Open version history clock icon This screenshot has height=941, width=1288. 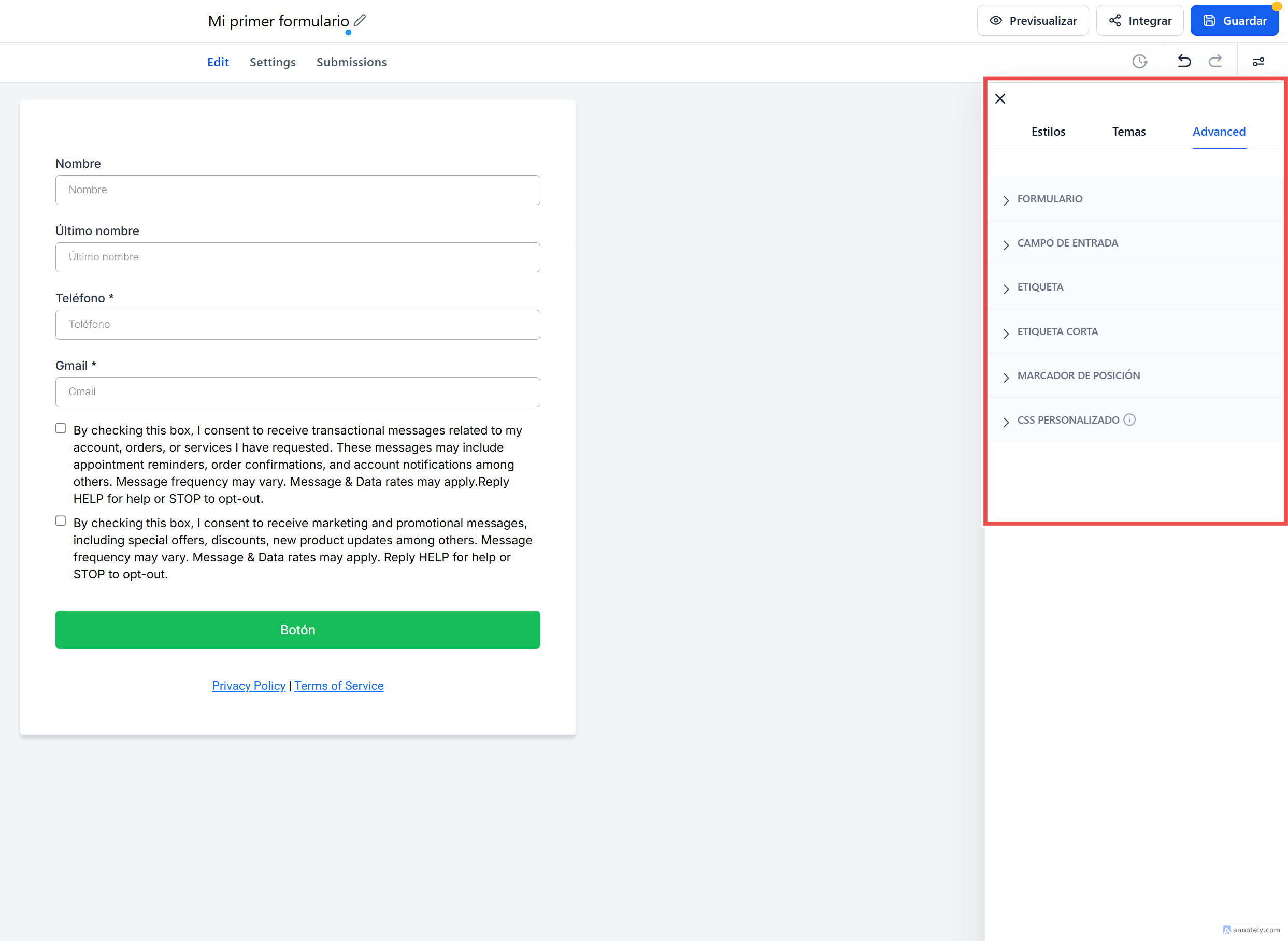tap(1139, 62)
